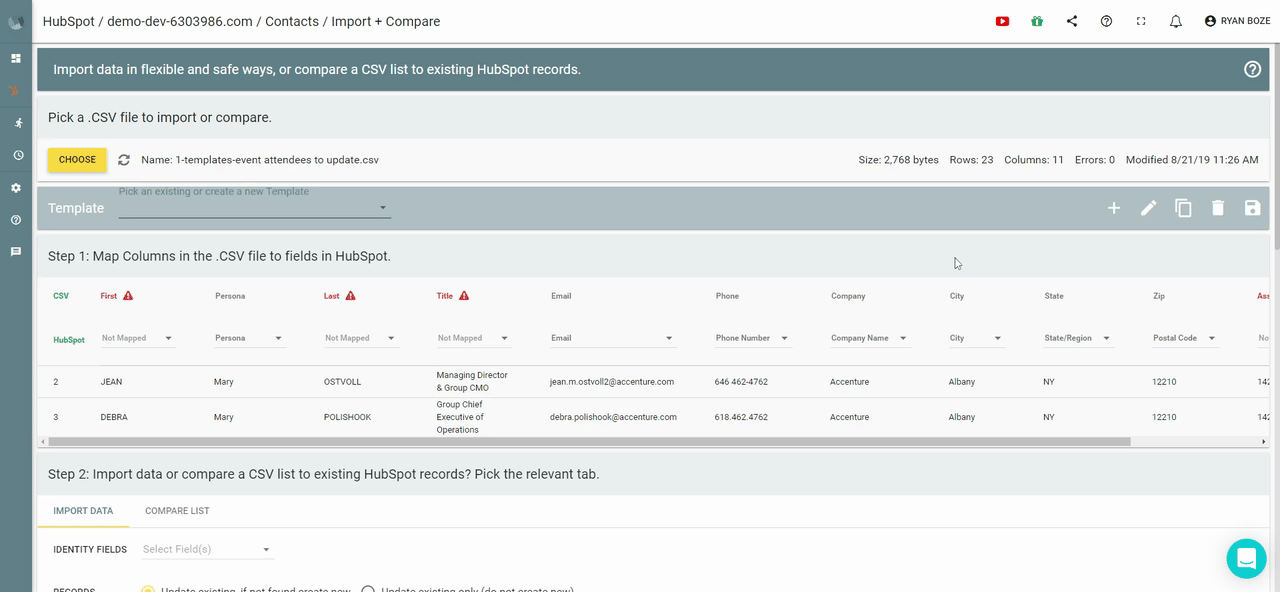
Task: Click jean.m.ostvoll2@accenture.com email cell
Action: point(612,382)
